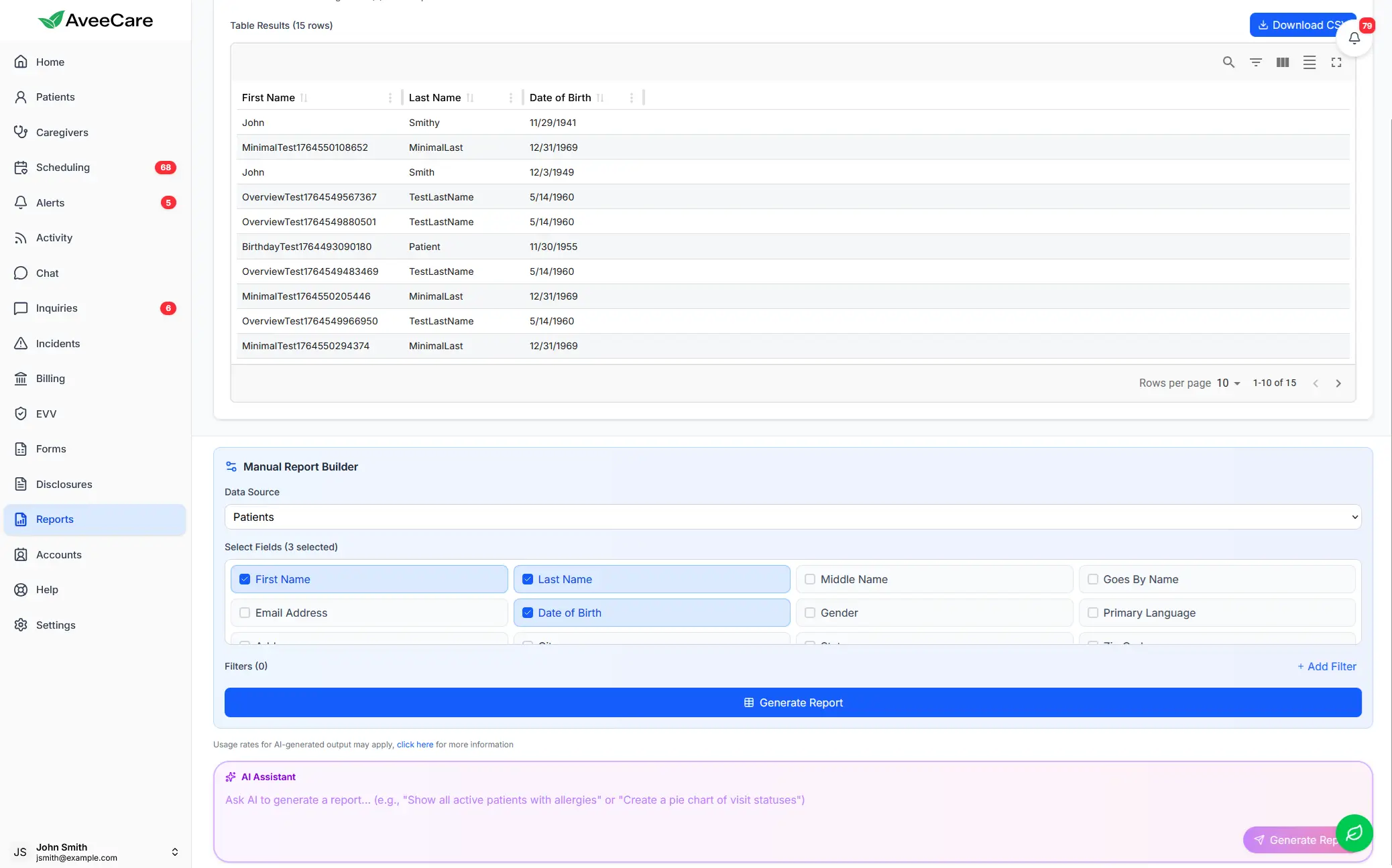Click the green support chat bubble
This screenshot has height=868, width=1392.
1353,833
